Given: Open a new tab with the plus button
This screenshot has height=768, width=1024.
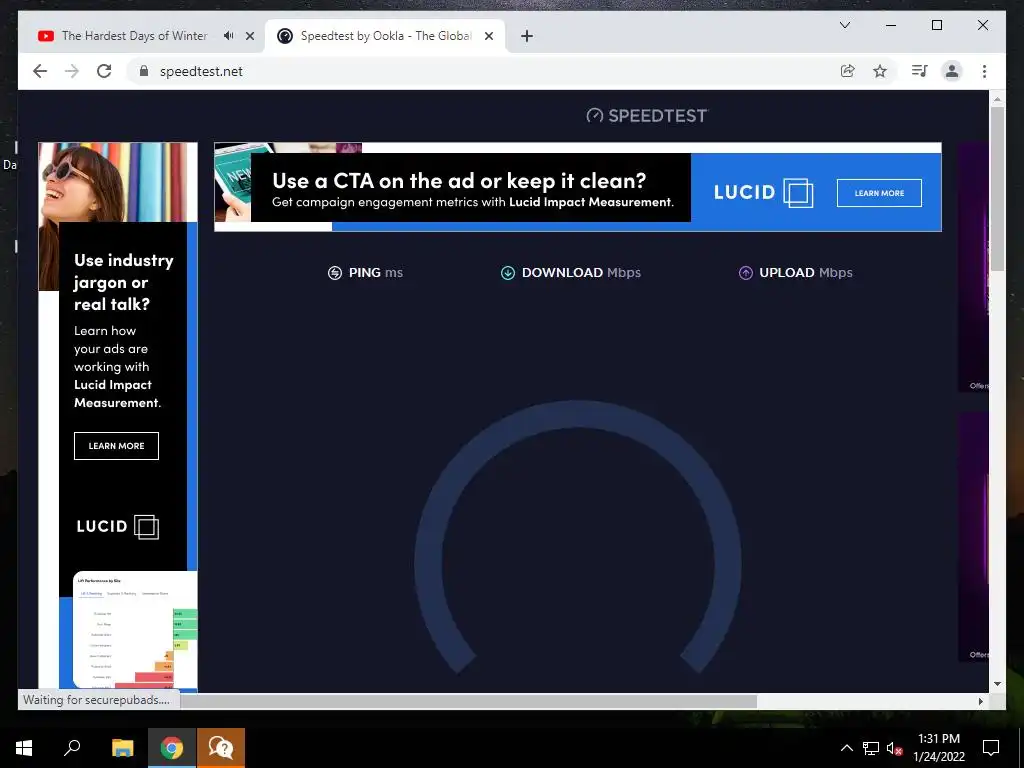Looking at the screenshot, I should click(527, 36).
